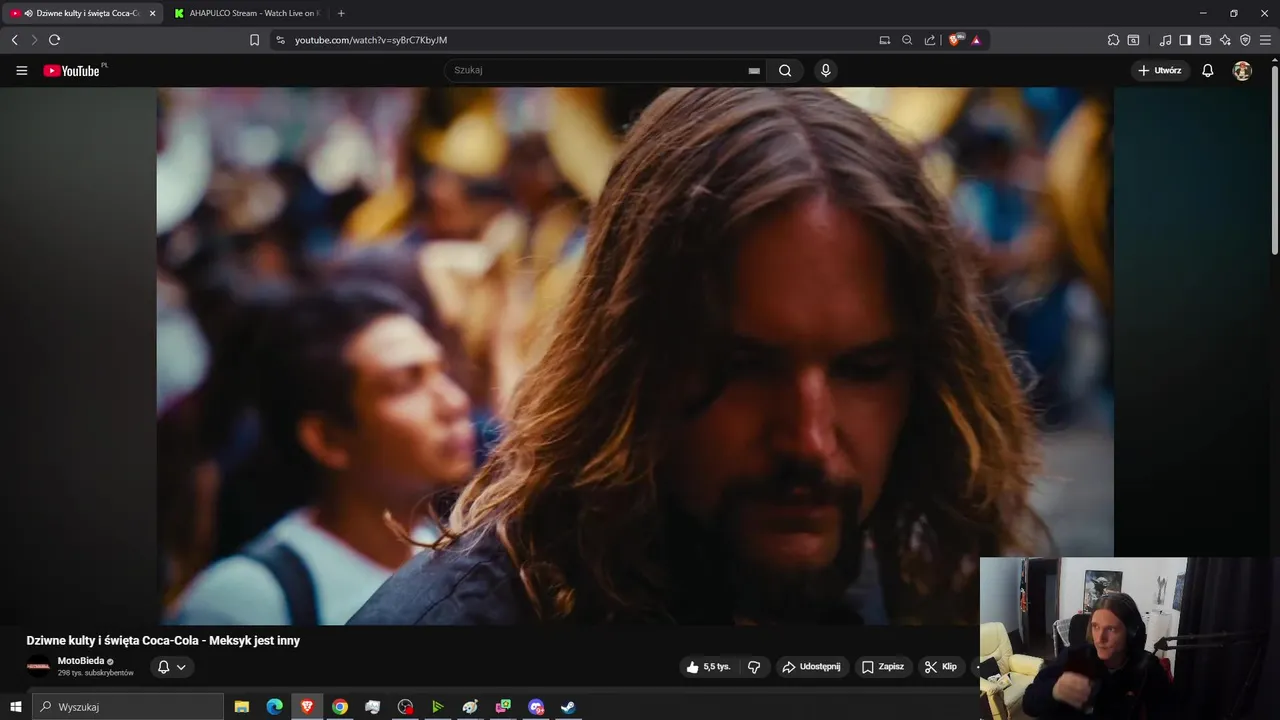Share the video with Udostępnij
Image resolution: width=1280 pixels, height=720 pixels.
pyautogui.click(x=811, y=667)
